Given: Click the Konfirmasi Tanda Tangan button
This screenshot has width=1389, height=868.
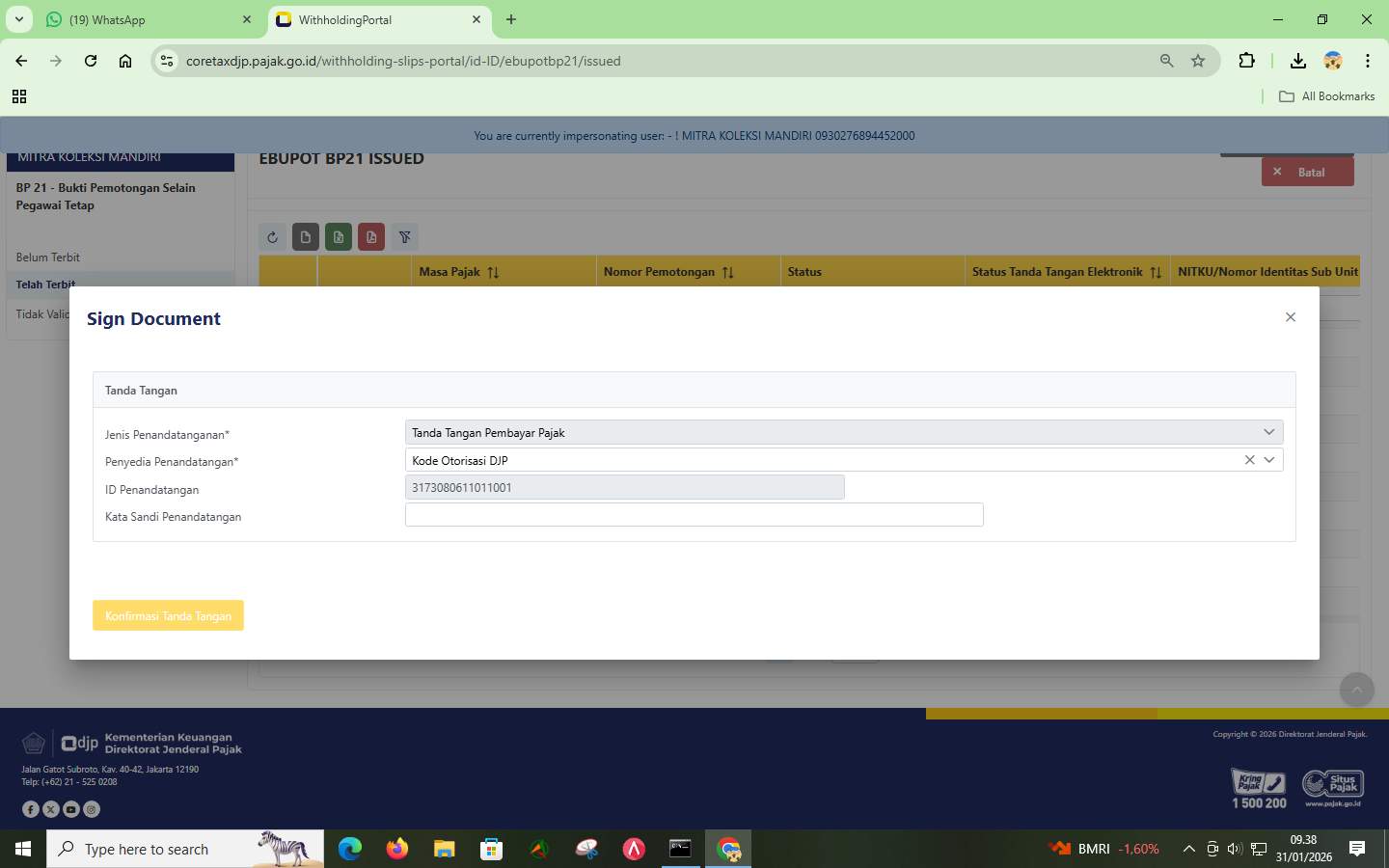Looking at the screenshot, I should 168,615.
